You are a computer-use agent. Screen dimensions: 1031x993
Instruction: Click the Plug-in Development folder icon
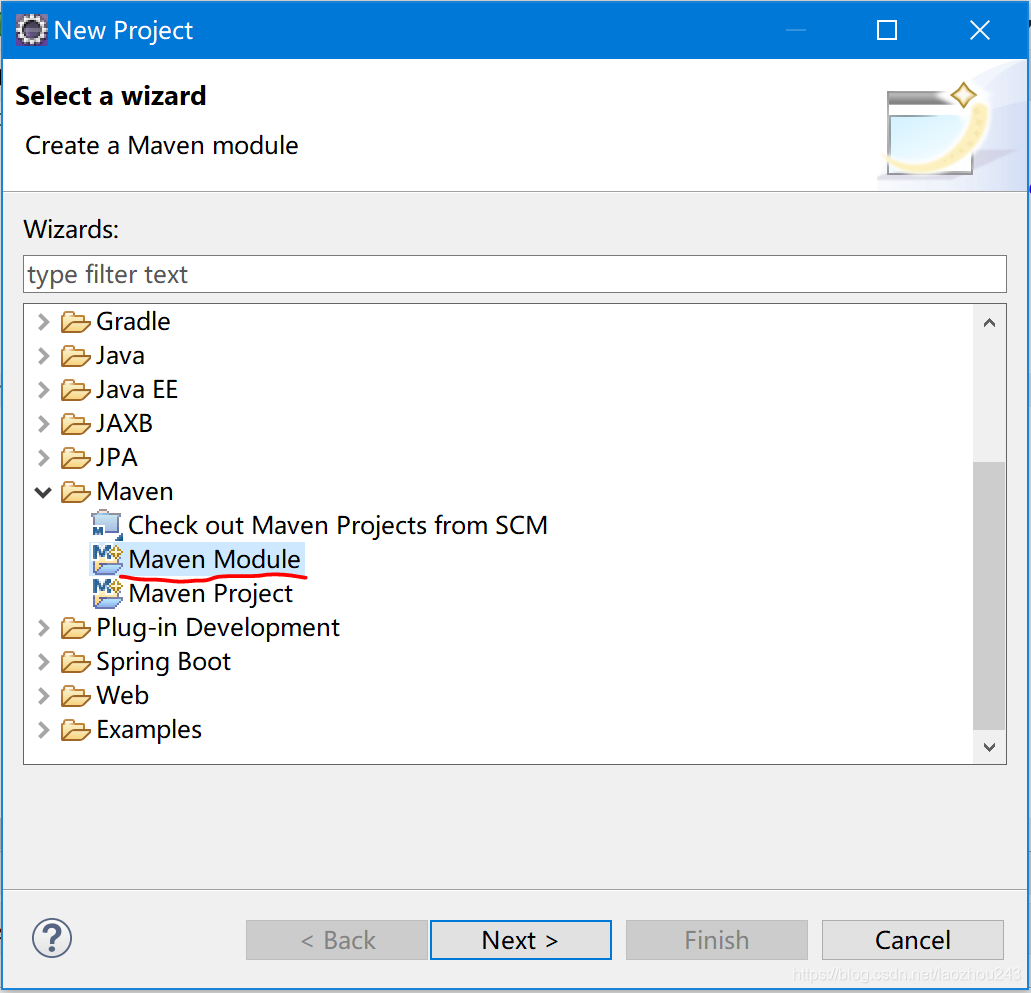[x=75, y=628]
